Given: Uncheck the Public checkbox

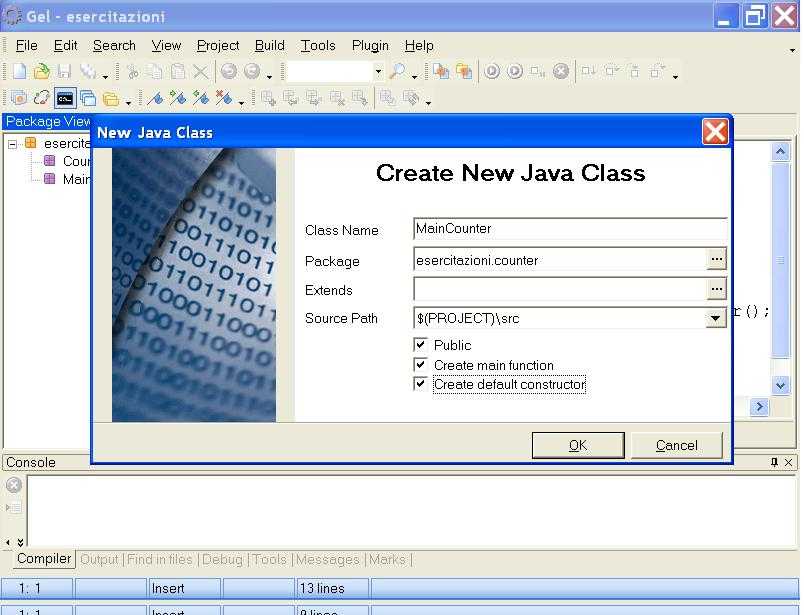Looking at the screenshot, I should click(421, 344).
